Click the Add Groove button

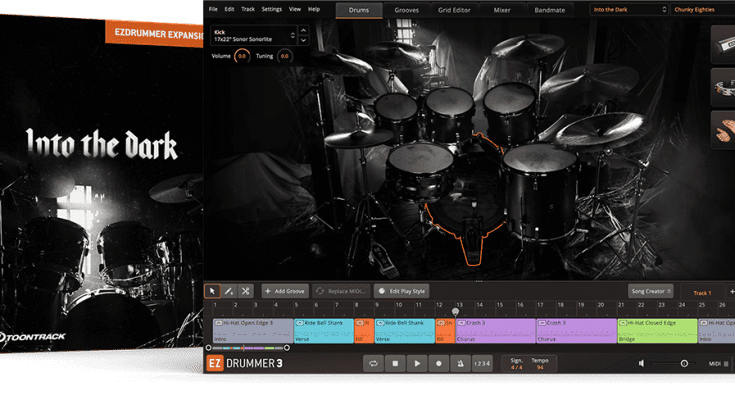(285, 290)
